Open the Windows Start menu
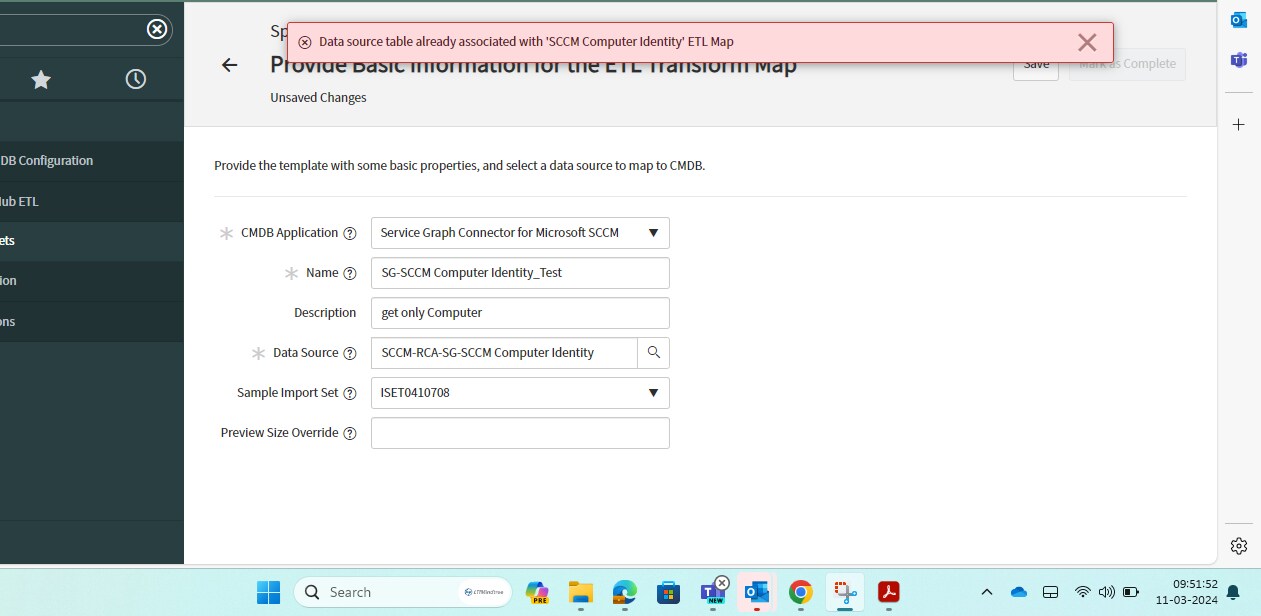This screenshot has width=1261, height=616. (x=268, y=592)
